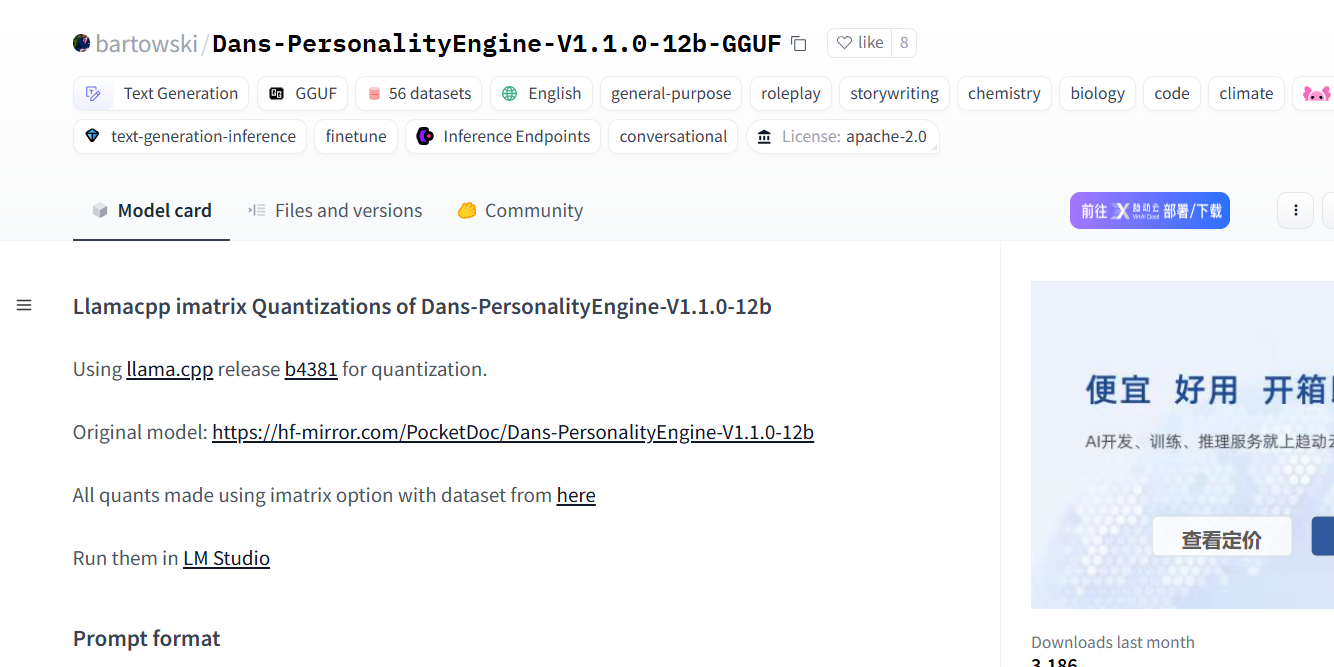This screenshot has width=1334, height=667.
Task: Open the table of contents hamburger icon
Action: click(x=24, y=305)
